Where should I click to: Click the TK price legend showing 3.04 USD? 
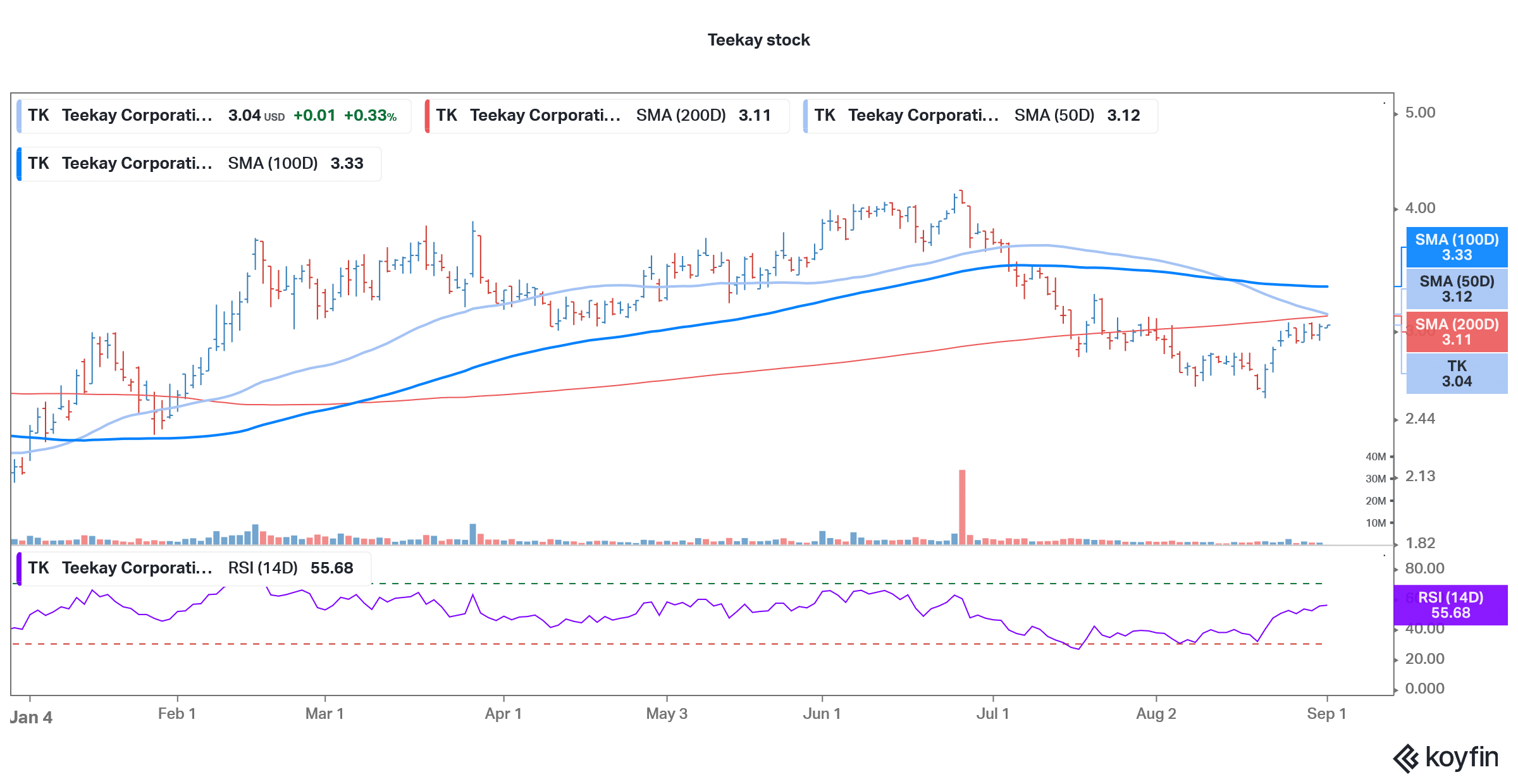pos(214,116)
